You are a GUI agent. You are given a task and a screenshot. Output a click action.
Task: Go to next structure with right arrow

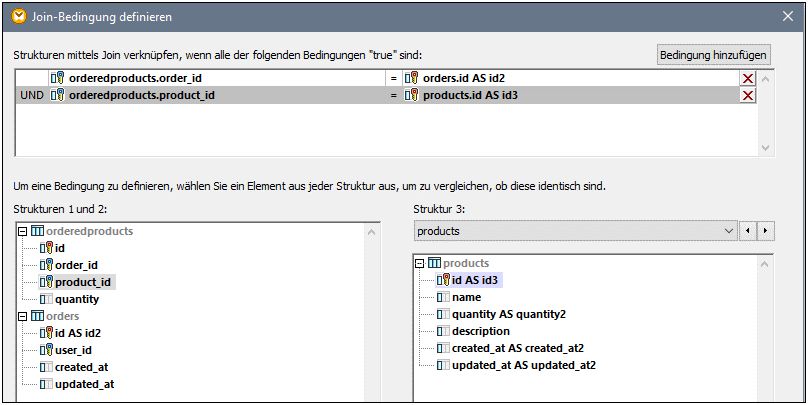click(x=766, y=231)
